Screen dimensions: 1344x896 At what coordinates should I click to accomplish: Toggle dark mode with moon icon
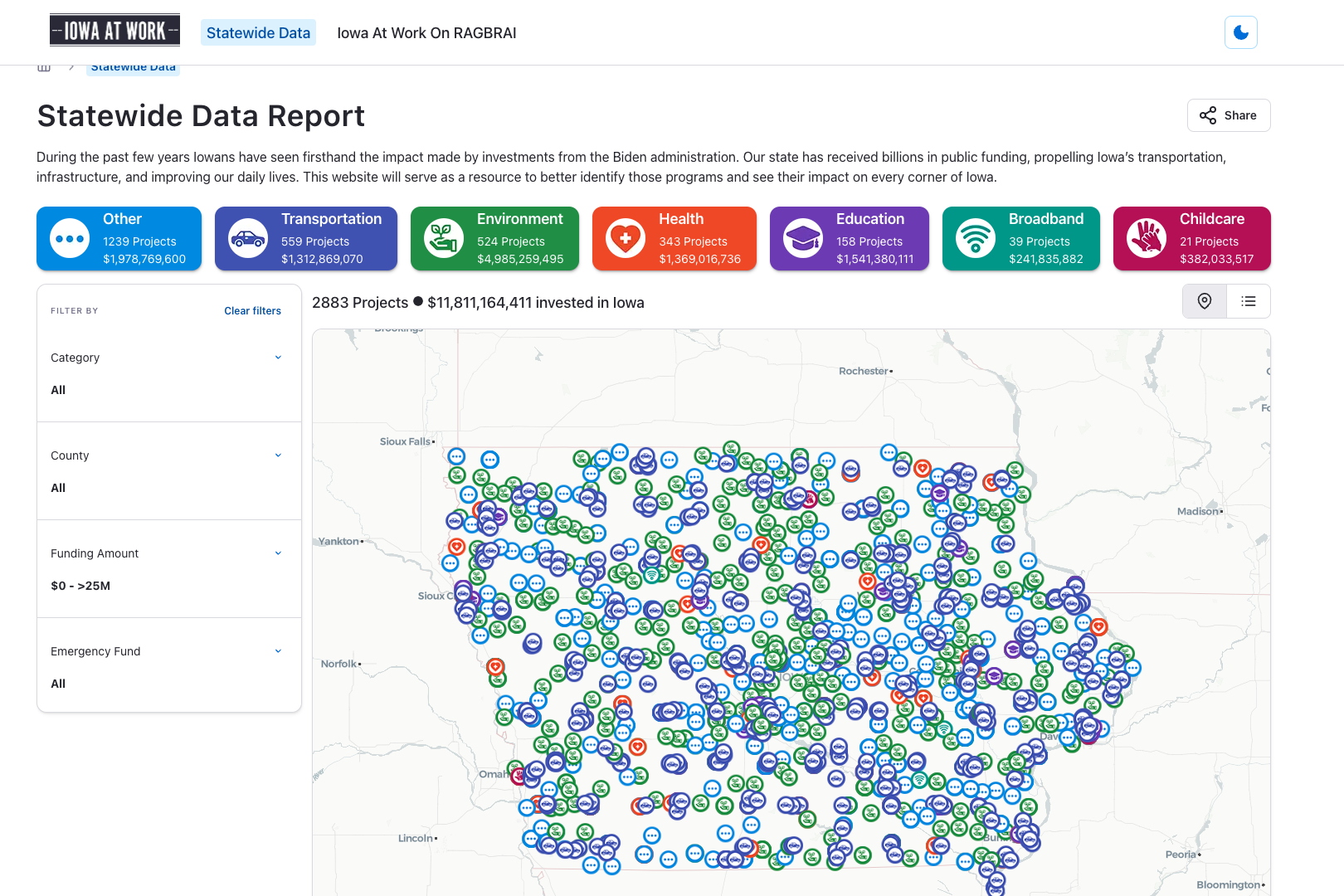1240,32
